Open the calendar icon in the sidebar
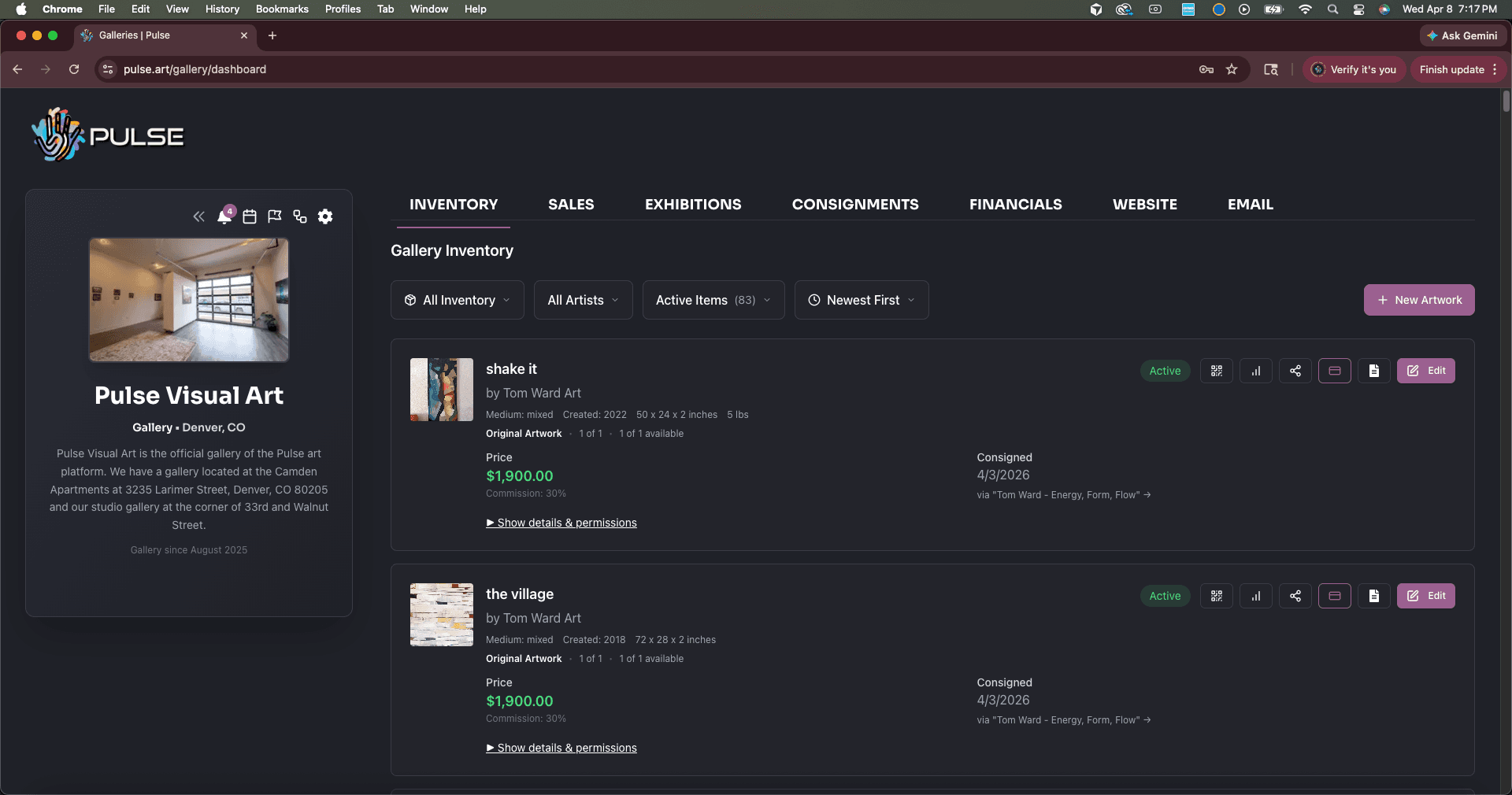The image size is (1512, 795). click(249, 217)
